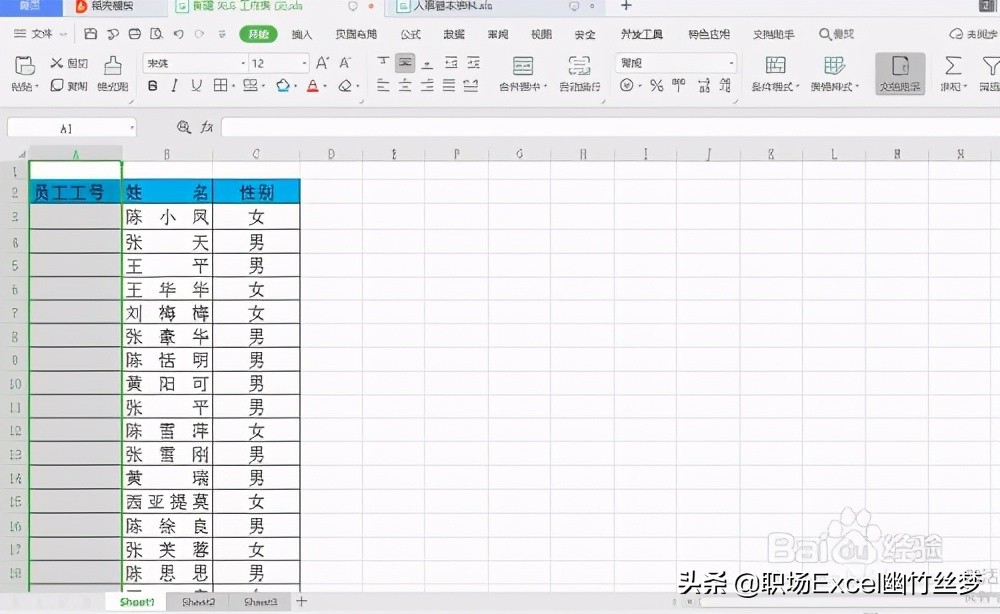Click the Percent style icon
Screen dimensions: 1000x614
(x=656, y=87)
